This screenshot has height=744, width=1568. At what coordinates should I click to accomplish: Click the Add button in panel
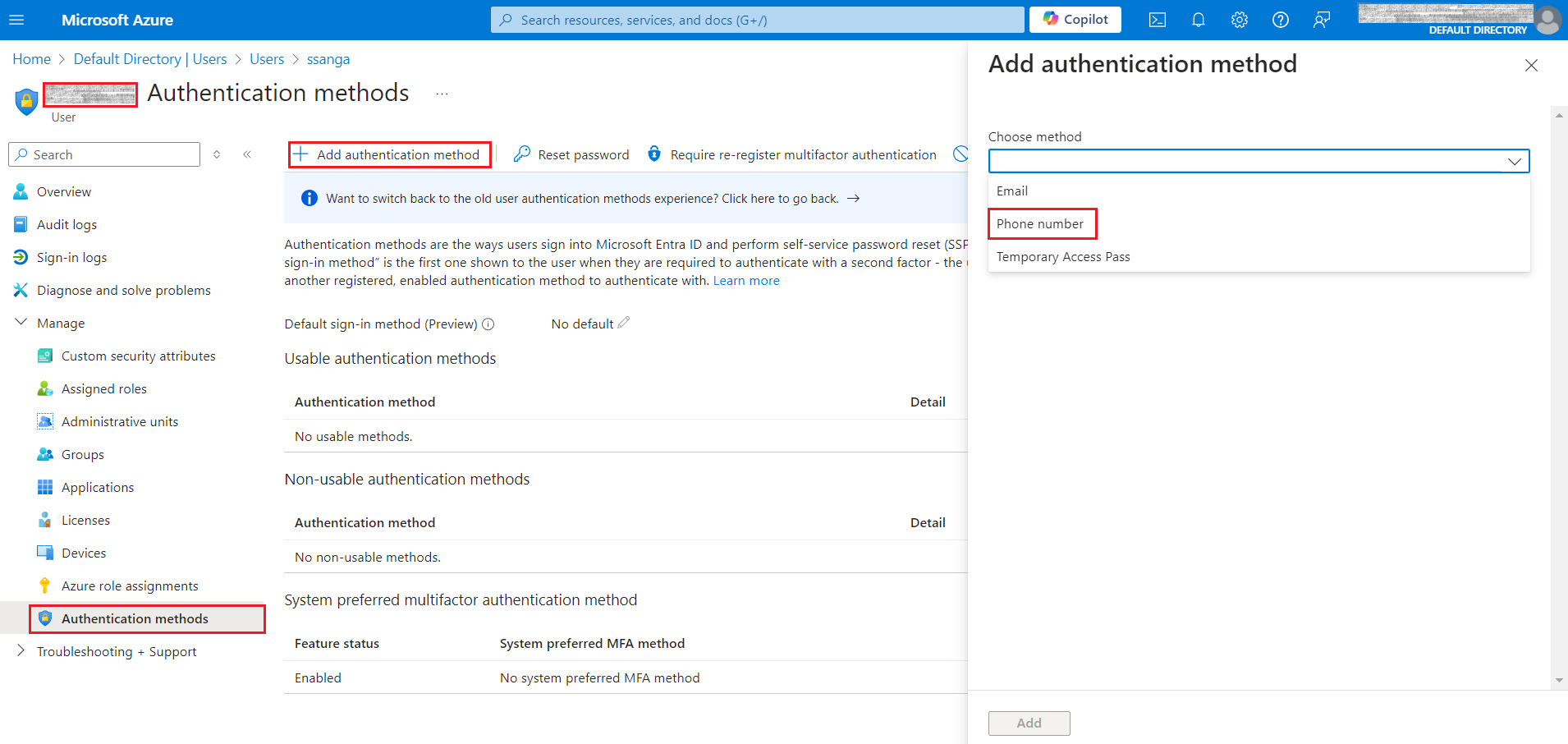tap(1029, 723)
